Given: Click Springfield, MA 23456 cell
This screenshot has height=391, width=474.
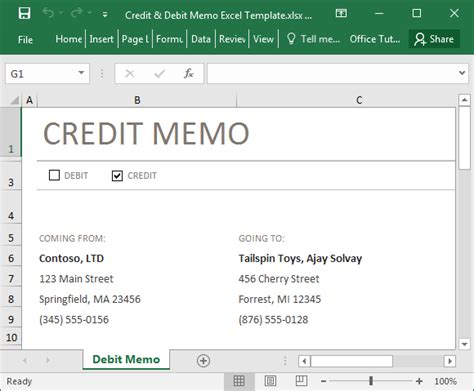Looking at the screenshot, I should [90, 299].
